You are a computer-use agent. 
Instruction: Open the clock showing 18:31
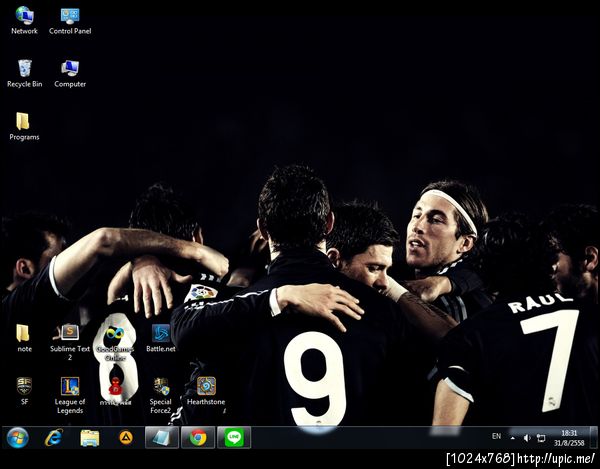pyautogui.click(x=569, y=438)
